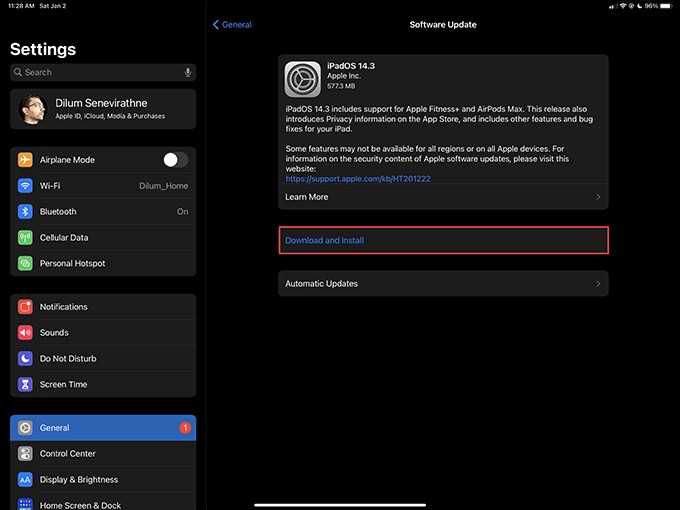Tap the Display & Brightness AA icon
The image size is (680, 510).
pos(25,480)
